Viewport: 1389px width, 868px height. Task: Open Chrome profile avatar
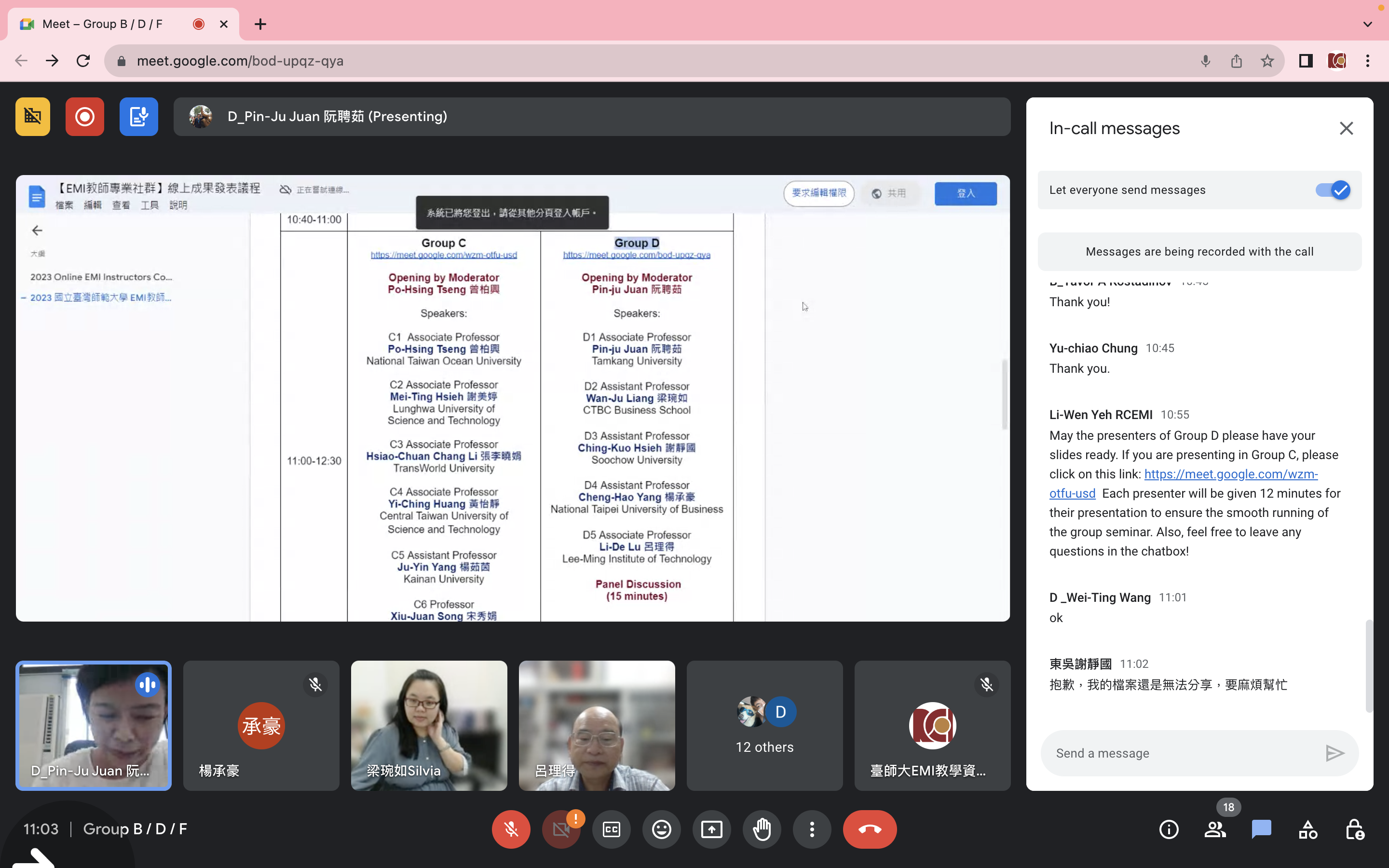(x=1337, y=61)
